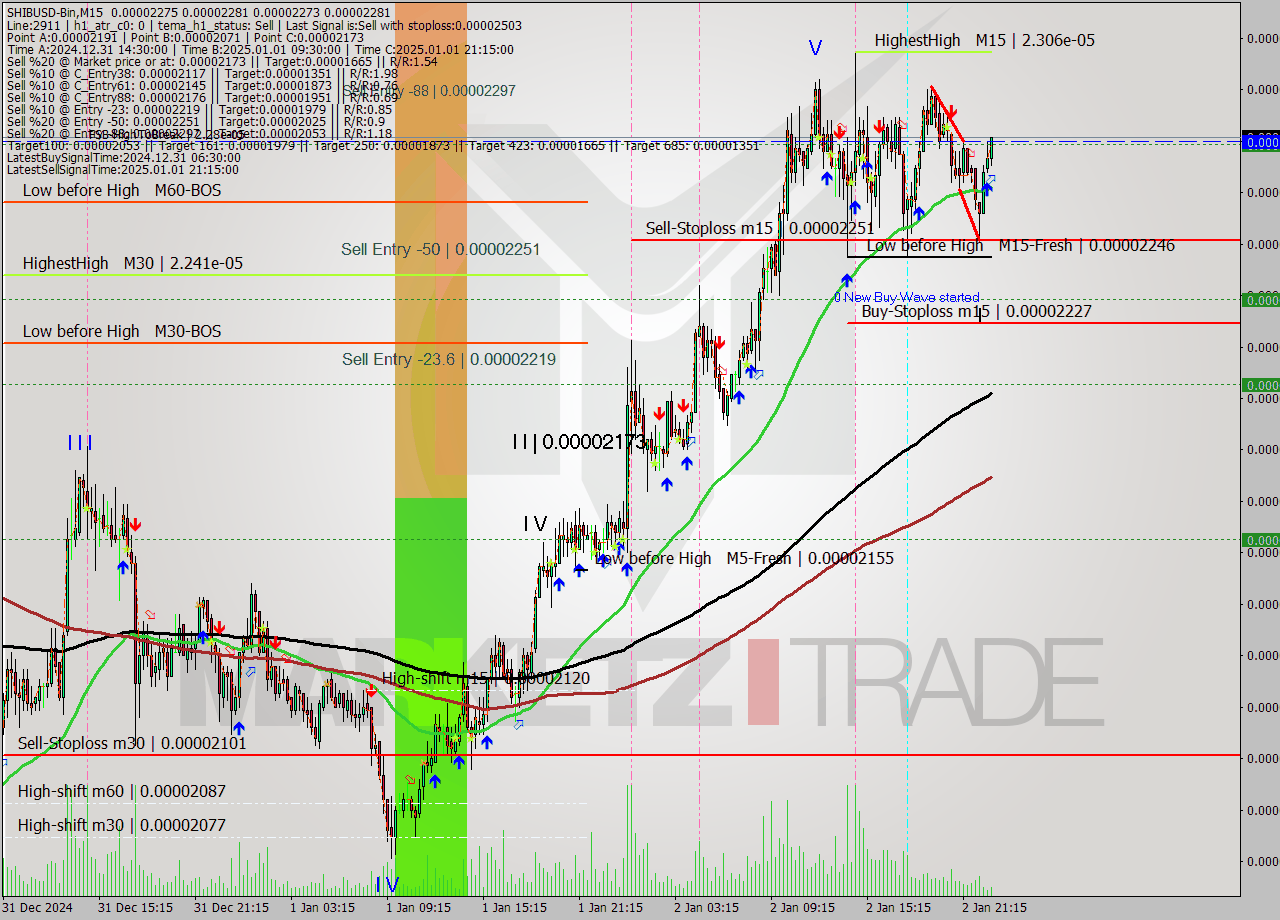Click the 'Sell-Stoploss m15 | 0.00002251' label
The width and height of the screenshot is (1280, 920).
pos(760,228)
